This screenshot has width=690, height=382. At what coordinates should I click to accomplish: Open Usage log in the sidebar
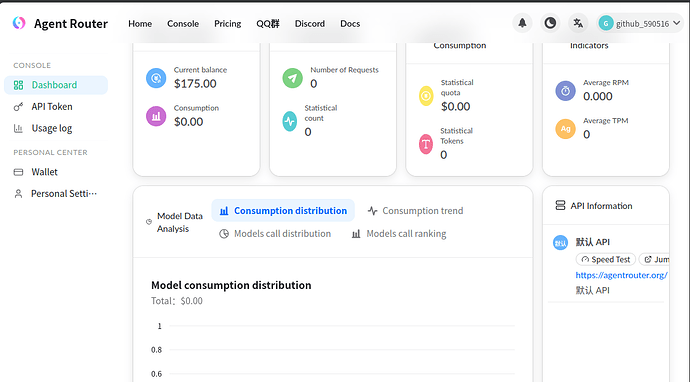56,129
